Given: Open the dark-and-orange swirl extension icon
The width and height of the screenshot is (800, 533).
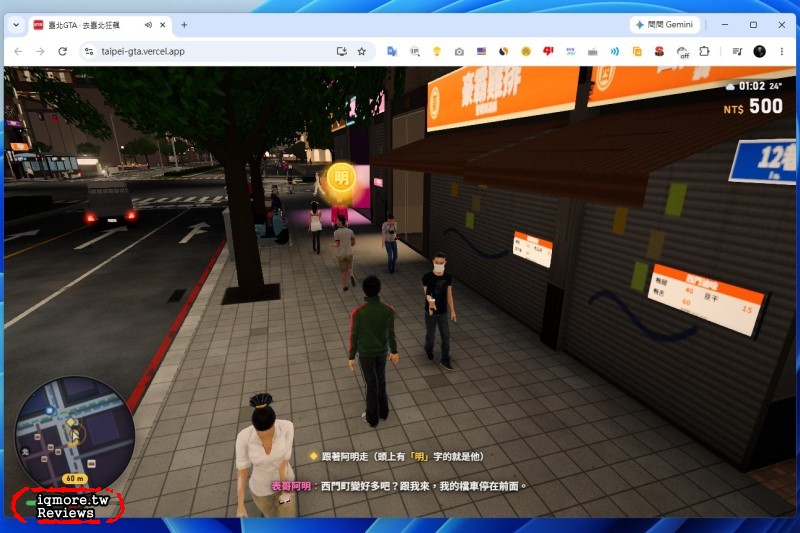Looking at the screenshot, I should coord(504,52).
